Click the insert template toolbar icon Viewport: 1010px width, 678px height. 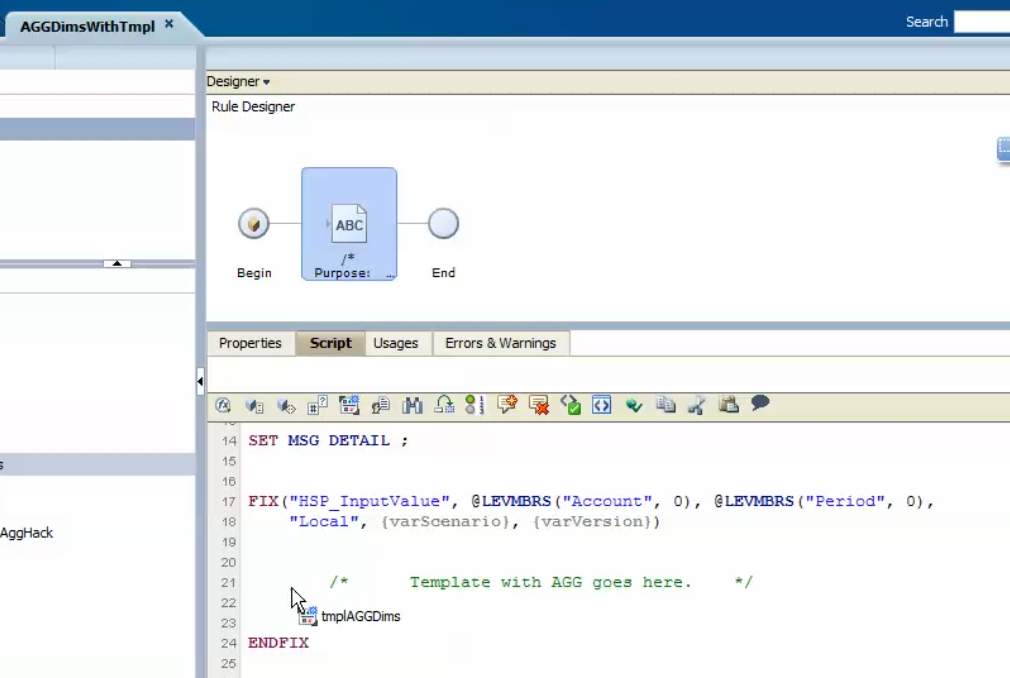click(349, 405)
